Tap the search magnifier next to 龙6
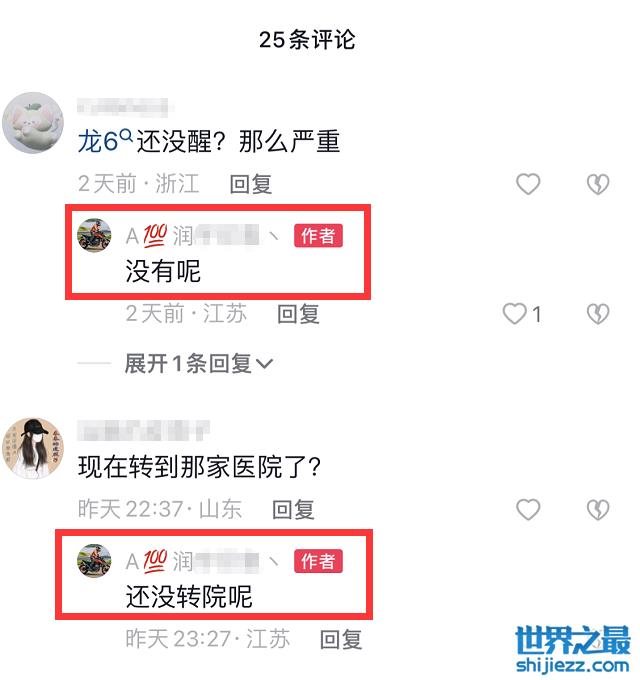The height and width of the screenshot is (680, 640). tap(126, 136)
